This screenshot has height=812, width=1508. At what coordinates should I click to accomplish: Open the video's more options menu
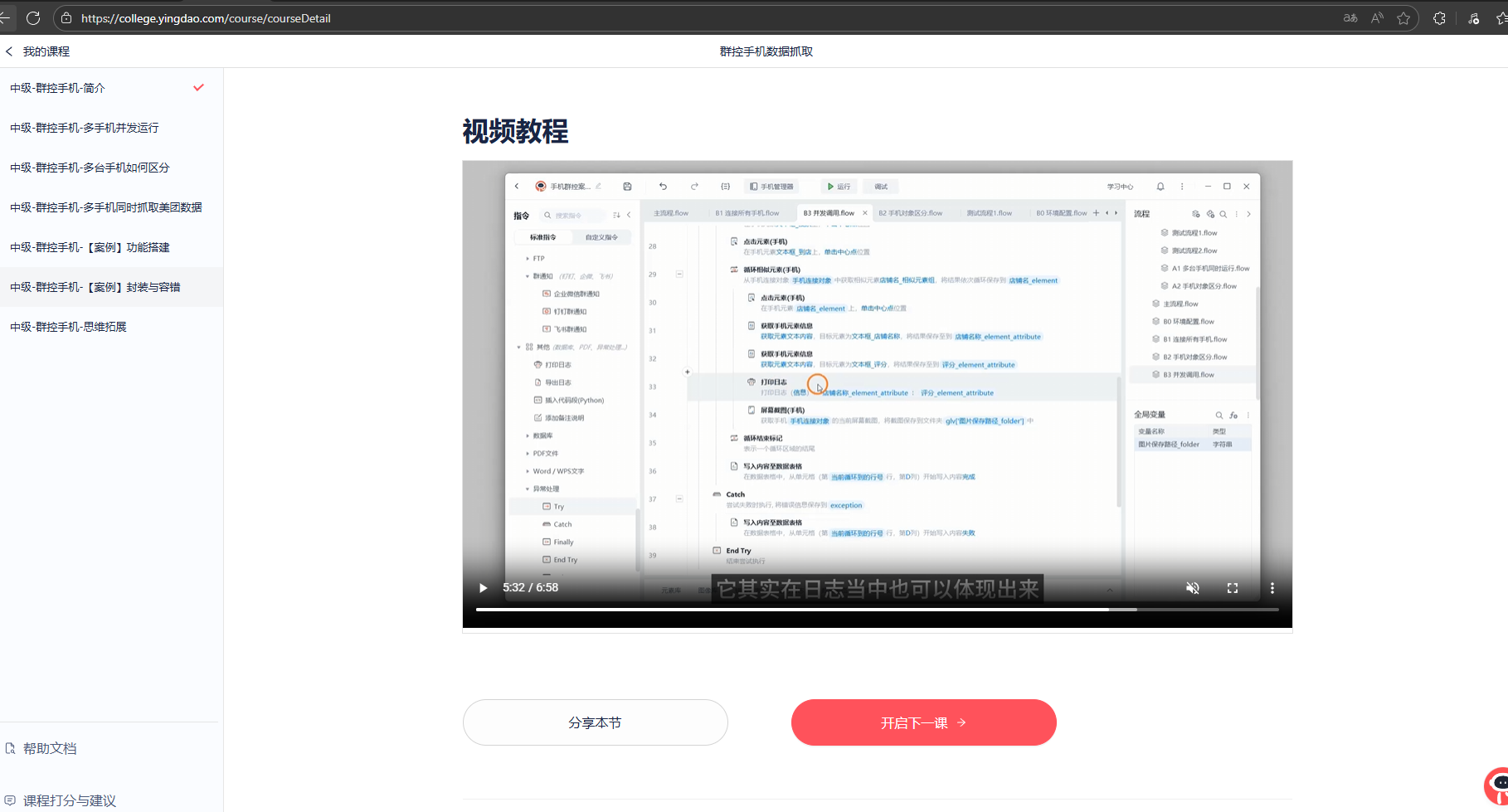(1272, 588)
